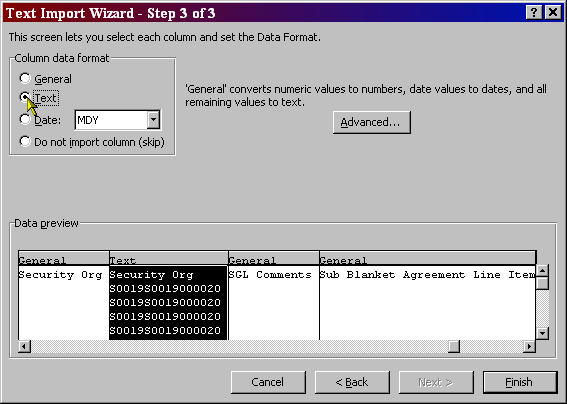Select the Date format radio button
This screenshot has width=567, height=404.
(25, 119)
